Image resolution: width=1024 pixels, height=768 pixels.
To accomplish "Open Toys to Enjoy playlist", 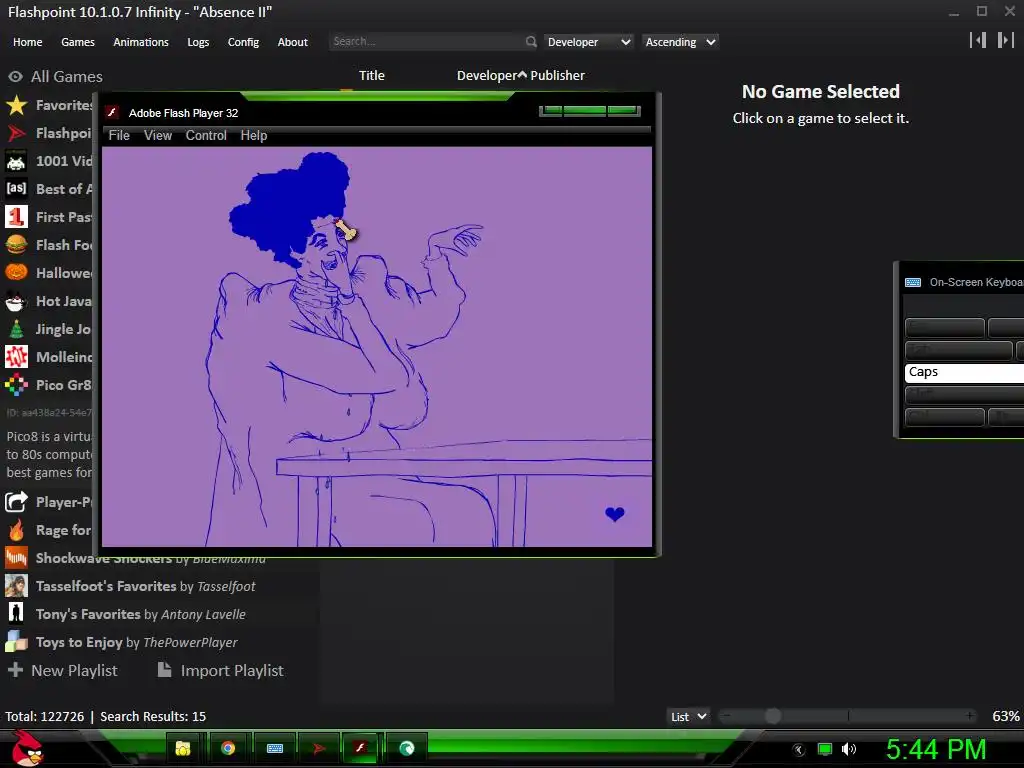I will tap(136, 643).
